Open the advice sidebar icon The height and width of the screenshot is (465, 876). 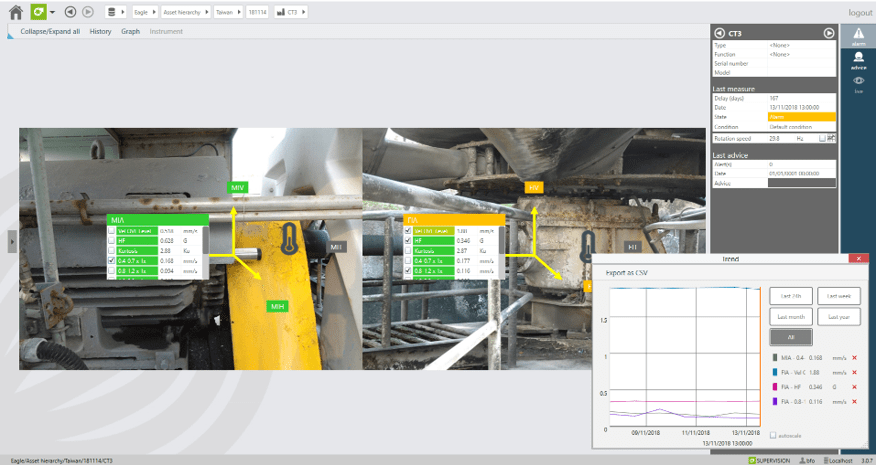(x=858, y=60)
